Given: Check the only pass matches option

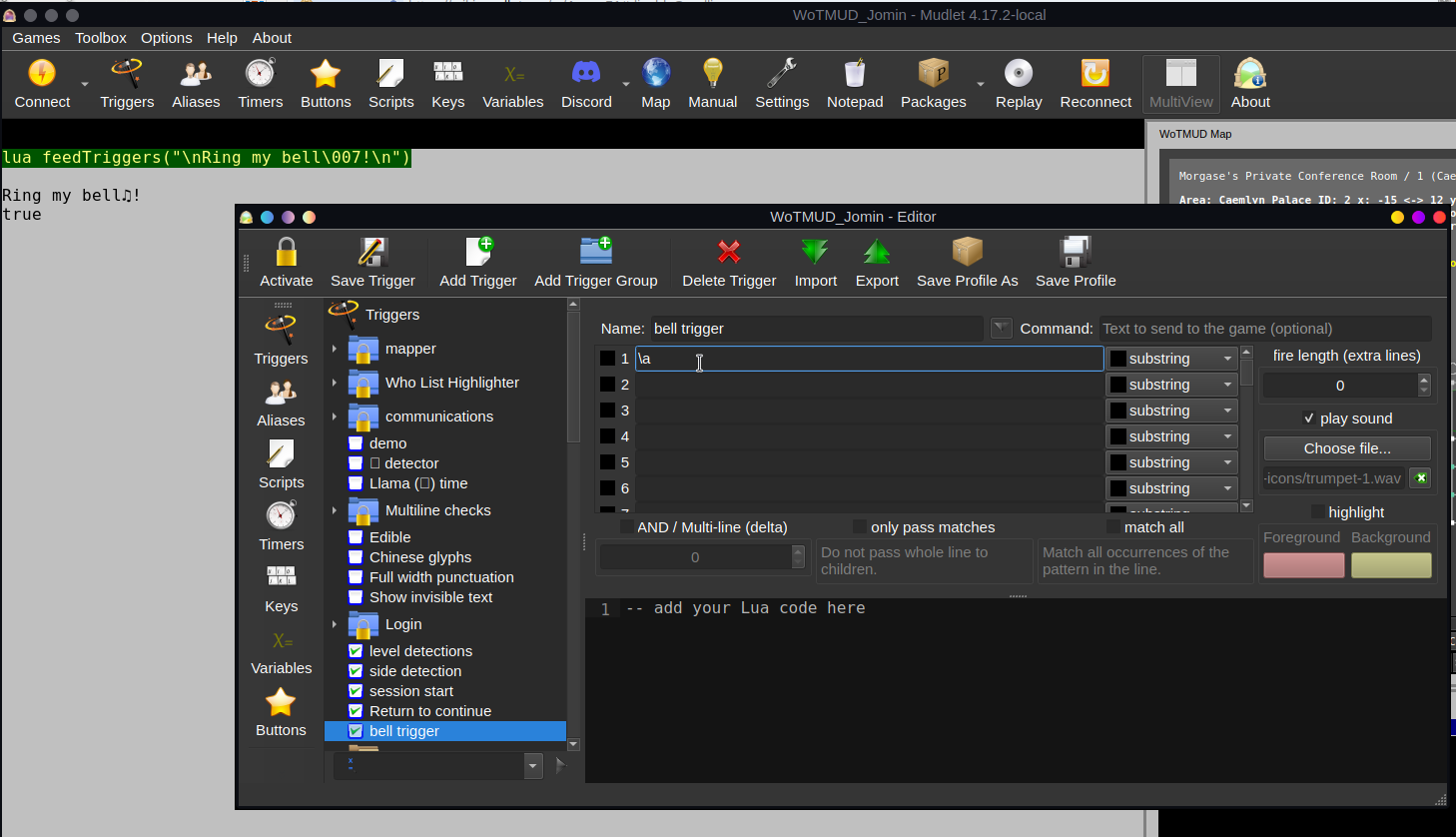Looking at the screenshot, I should [859, 527].
